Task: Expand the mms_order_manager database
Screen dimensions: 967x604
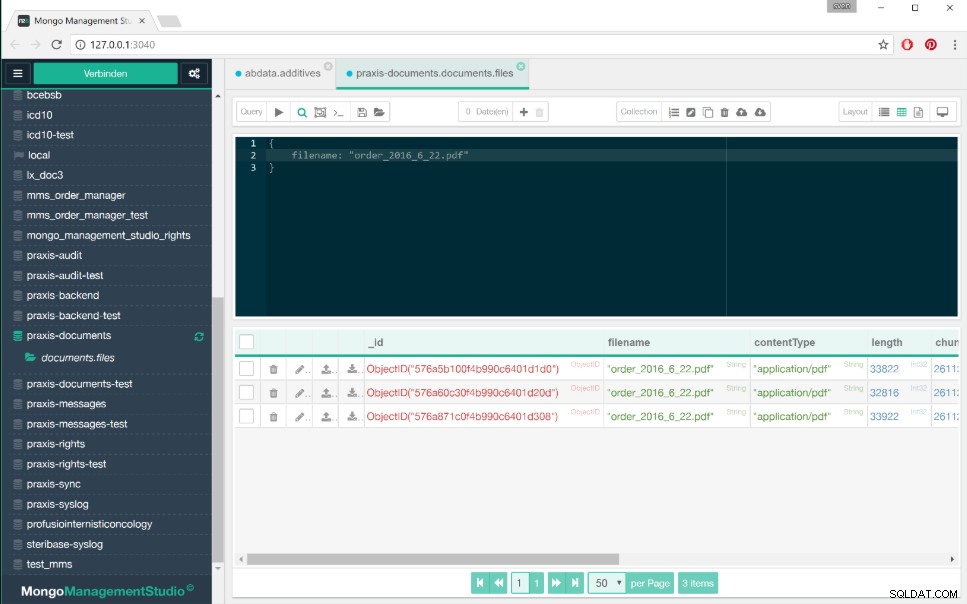Action: click(76, 196)
